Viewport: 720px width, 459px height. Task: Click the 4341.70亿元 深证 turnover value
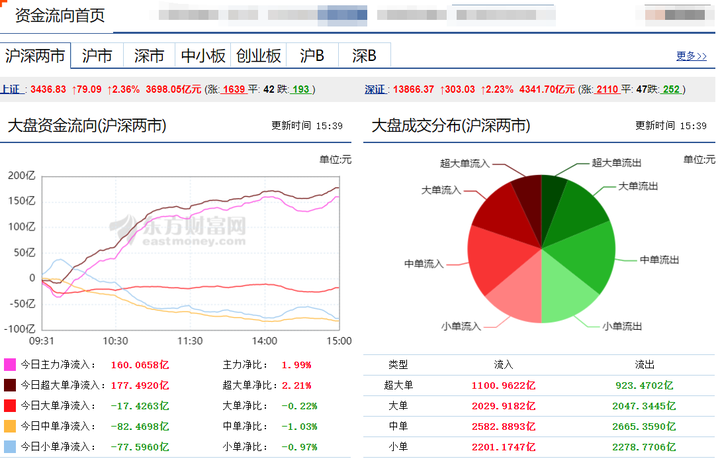pos(547,89)
